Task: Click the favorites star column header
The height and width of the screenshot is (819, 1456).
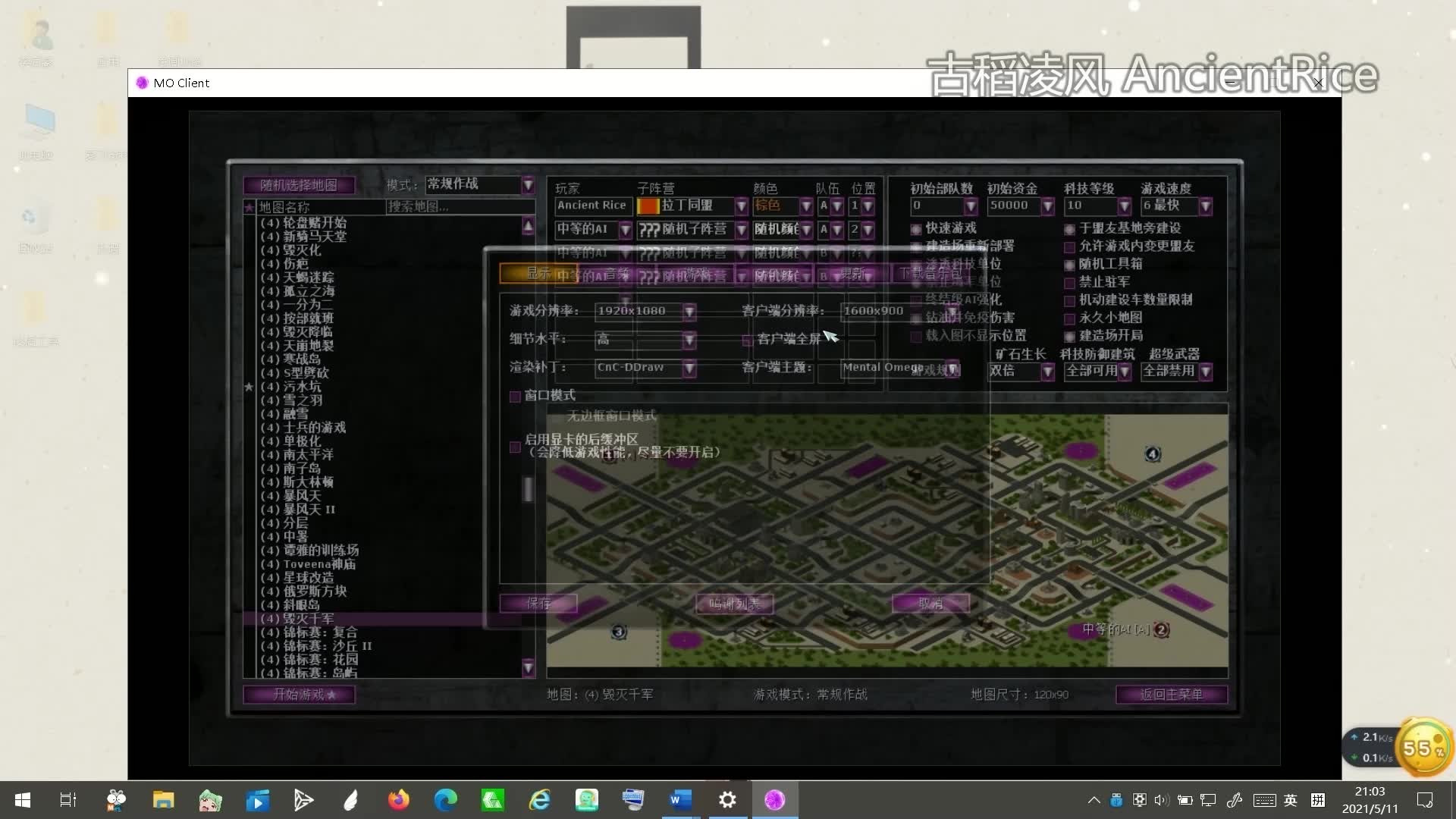Action: tap(249, 207)
